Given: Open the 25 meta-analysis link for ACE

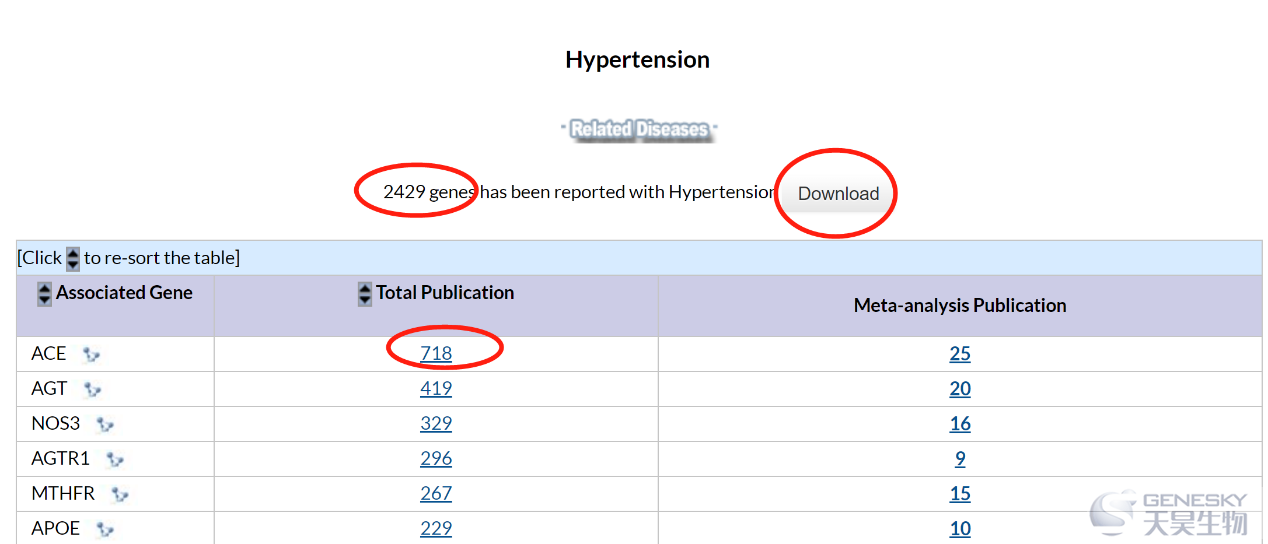Looking at the screenshot, I should [960, 353].
